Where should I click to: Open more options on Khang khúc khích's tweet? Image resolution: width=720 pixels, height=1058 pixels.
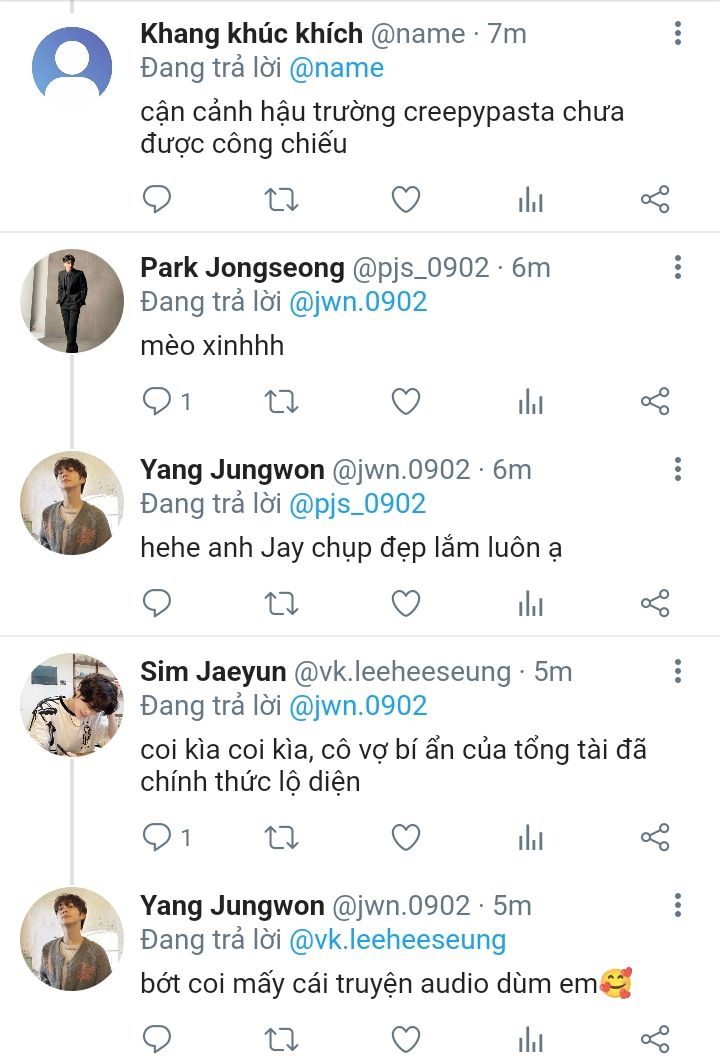click(678, 34)
